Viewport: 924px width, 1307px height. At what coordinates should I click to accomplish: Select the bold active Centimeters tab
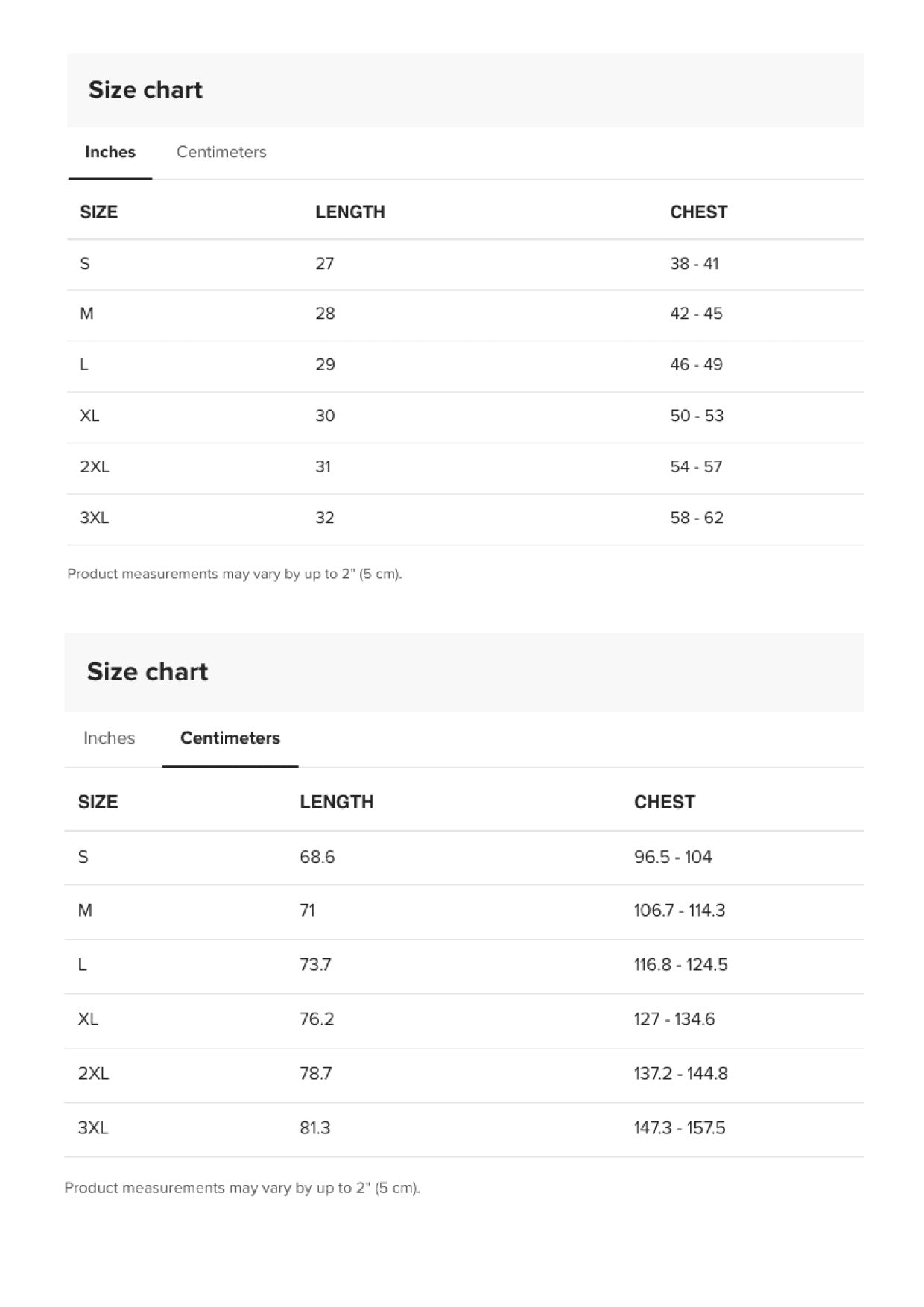230,738
